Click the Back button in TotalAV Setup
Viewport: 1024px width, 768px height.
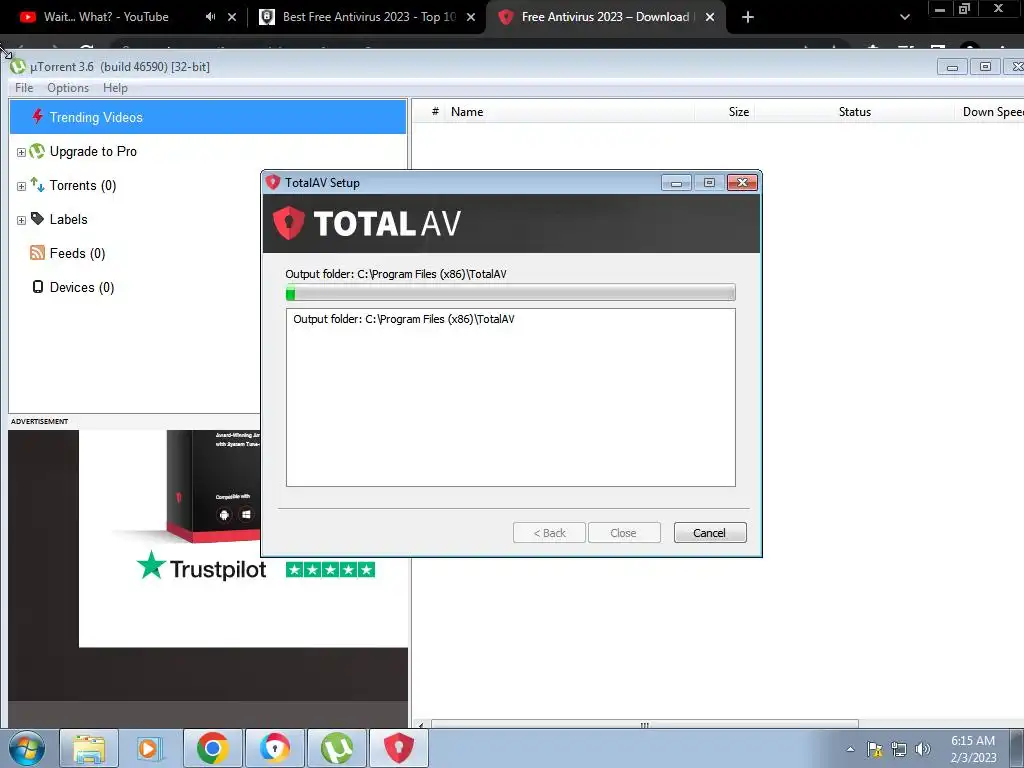549,533
